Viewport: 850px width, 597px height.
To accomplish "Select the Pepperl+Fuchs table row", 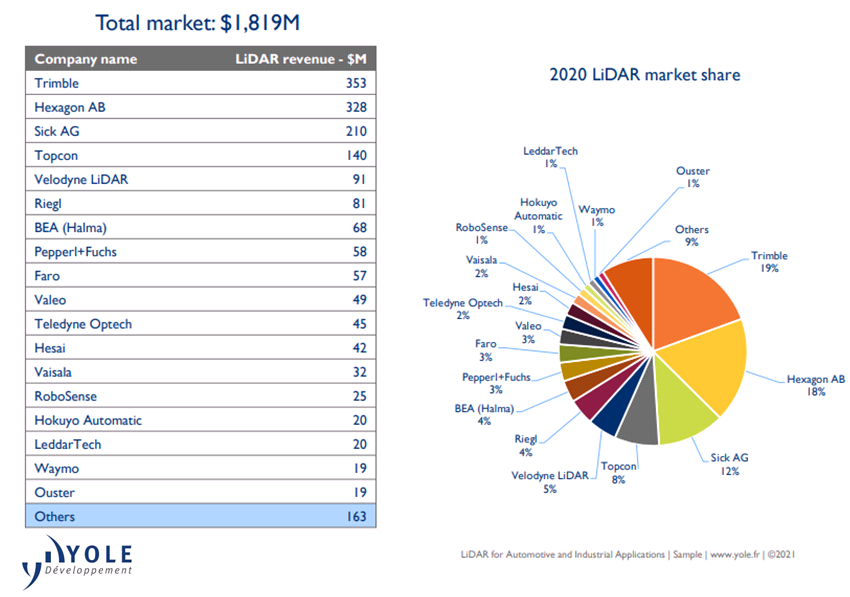I will click(201, 252).
